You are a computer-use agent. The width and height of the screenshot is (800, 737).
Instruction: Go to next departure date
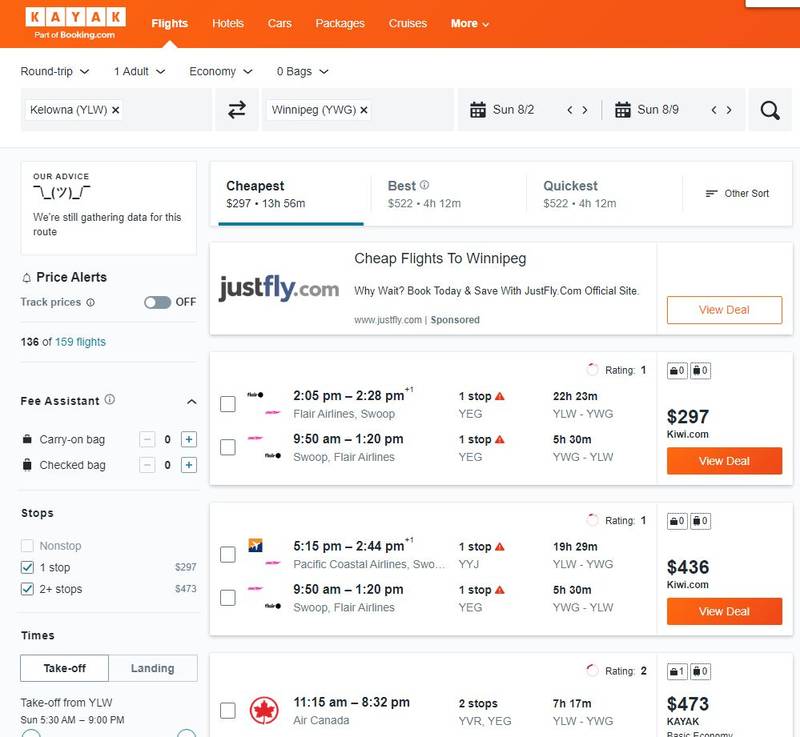click(x=585, y=110)
